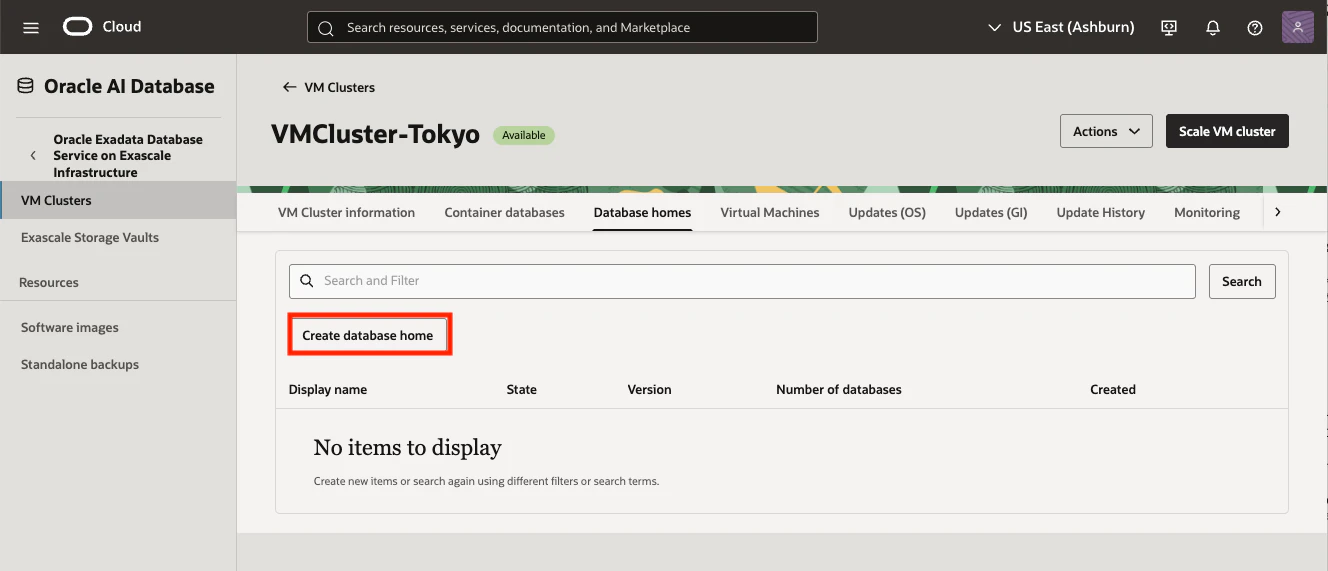Open Cloud Shell developer tools icon
1328x571 pixels.
tap(1169, 28)
